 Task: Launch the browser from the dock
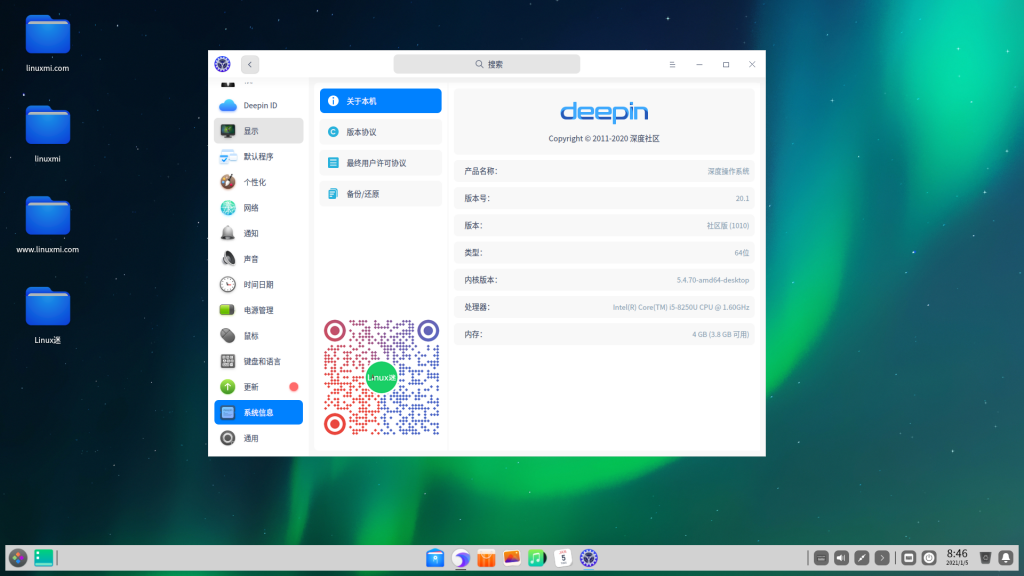pos(460,558)
